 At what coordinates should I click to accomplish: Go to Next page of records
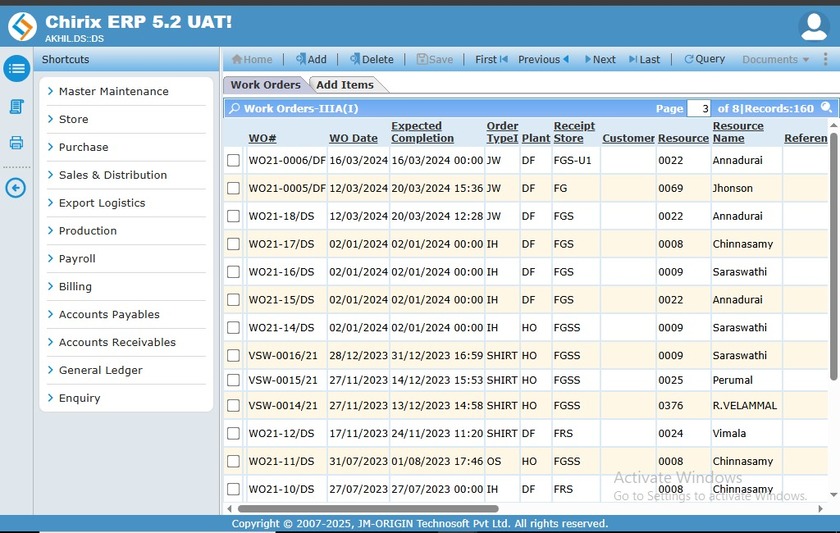click(x=599, y=60)
